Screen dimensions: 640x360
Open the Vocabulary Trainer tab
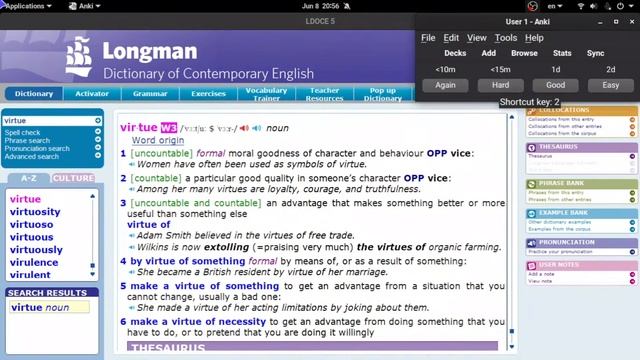pos(266,94)
